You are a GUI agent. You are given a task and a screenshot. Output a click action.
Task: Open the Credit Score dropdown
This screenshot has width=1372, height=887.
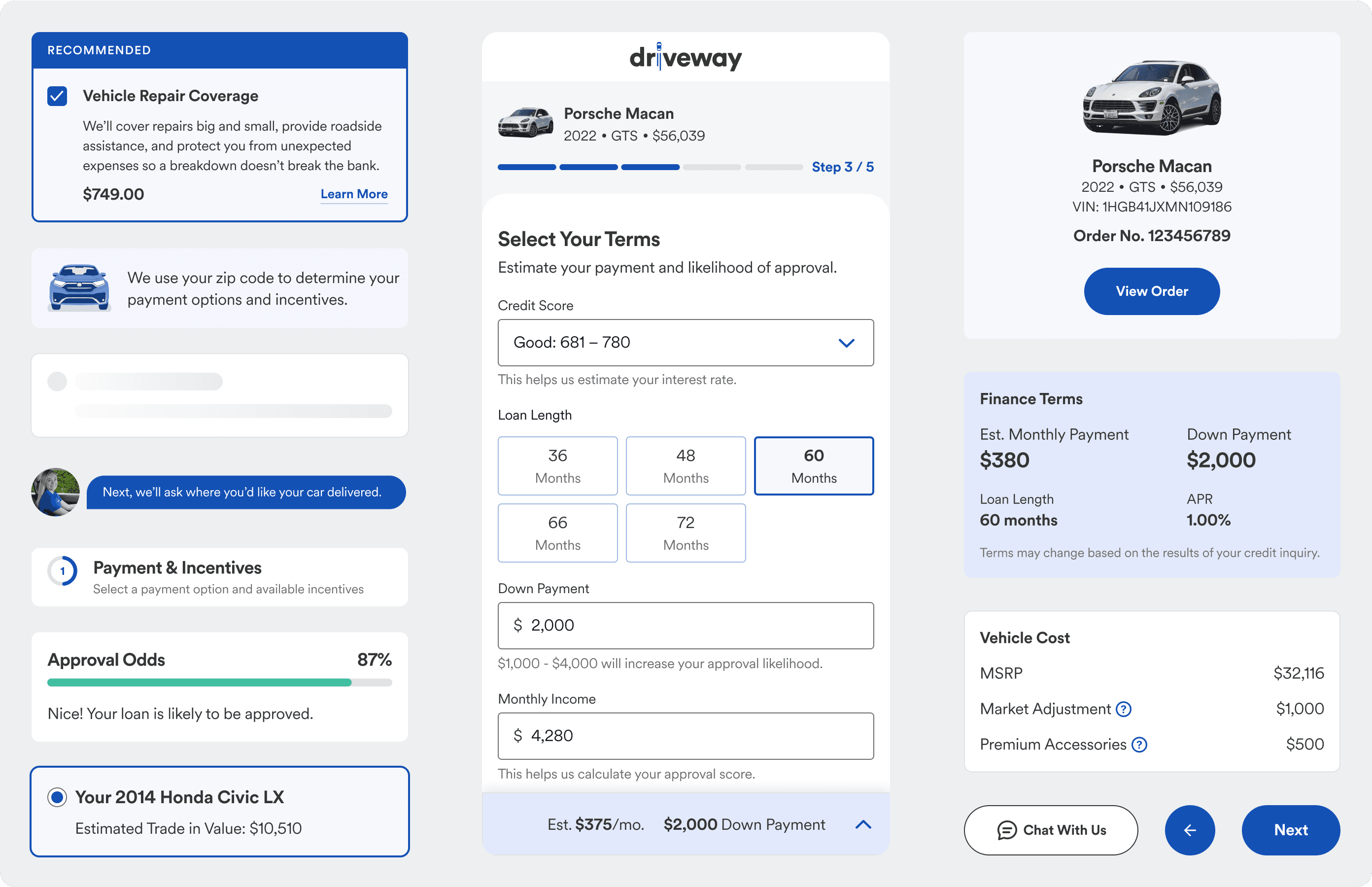(685, 343)
